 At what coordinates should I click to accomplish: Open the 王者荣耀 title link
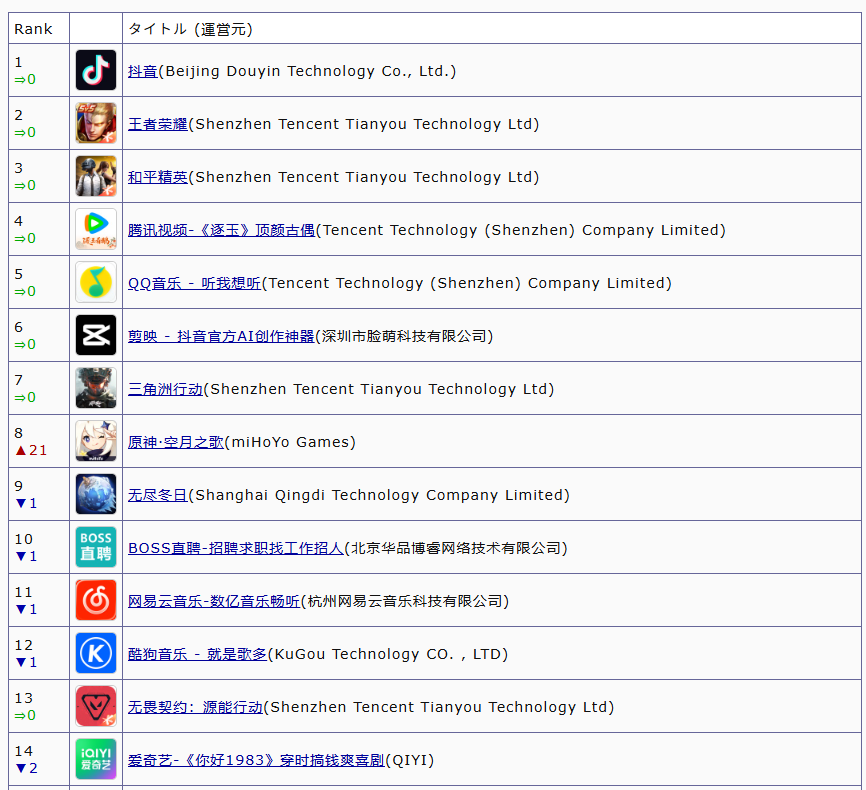(x=158, y=124)
